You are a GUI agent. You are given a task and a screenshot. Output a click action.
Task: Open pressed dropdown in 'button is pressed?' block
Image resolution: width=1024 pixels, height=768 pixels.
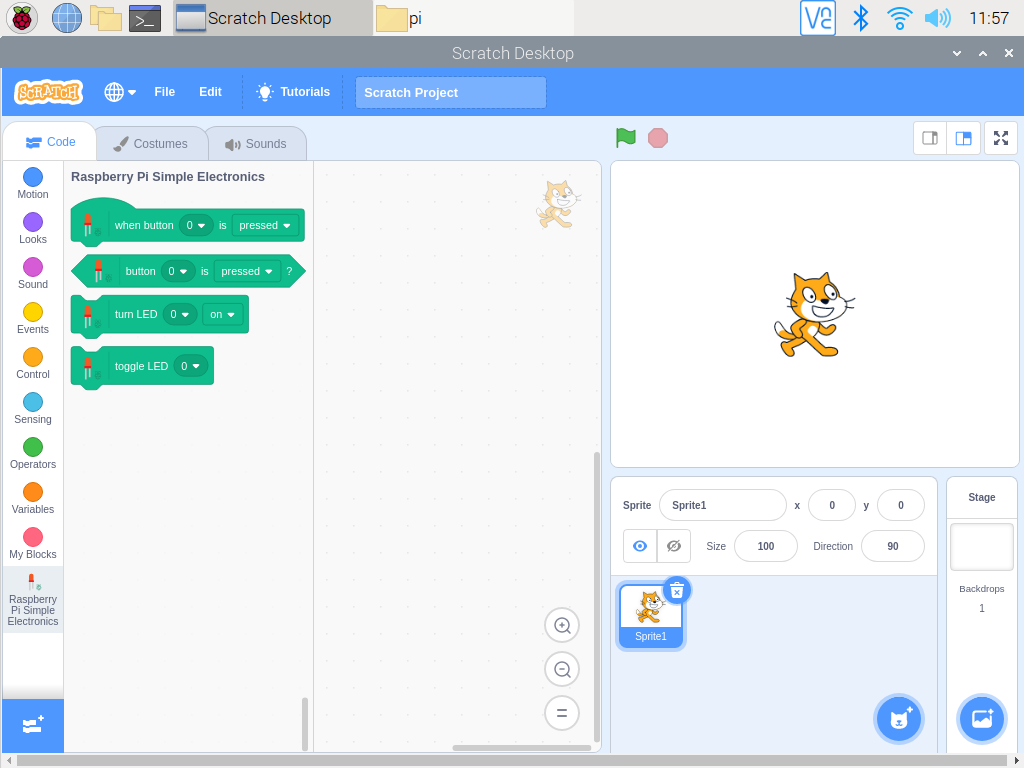(x=247, y=271)
